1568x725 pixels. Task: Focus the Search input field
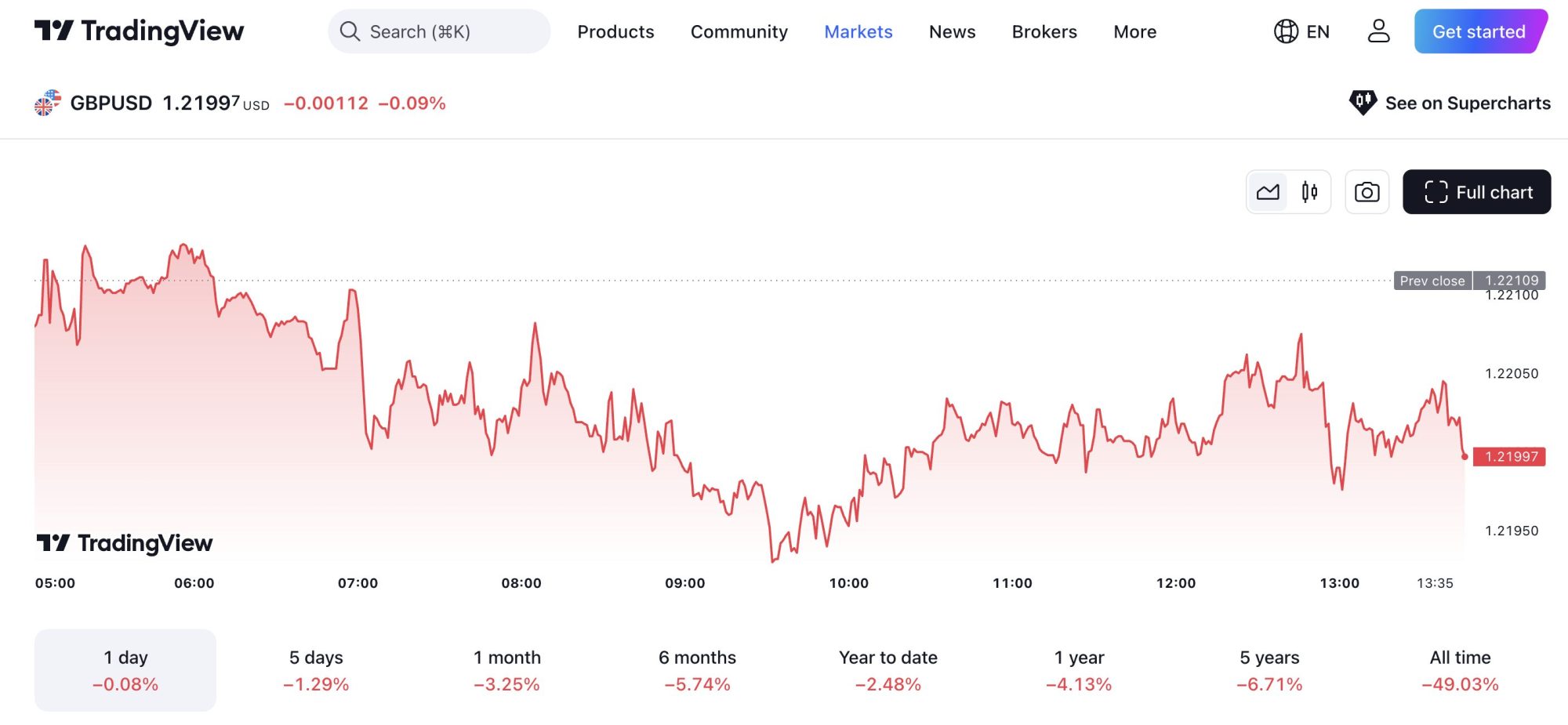[439, 31]
